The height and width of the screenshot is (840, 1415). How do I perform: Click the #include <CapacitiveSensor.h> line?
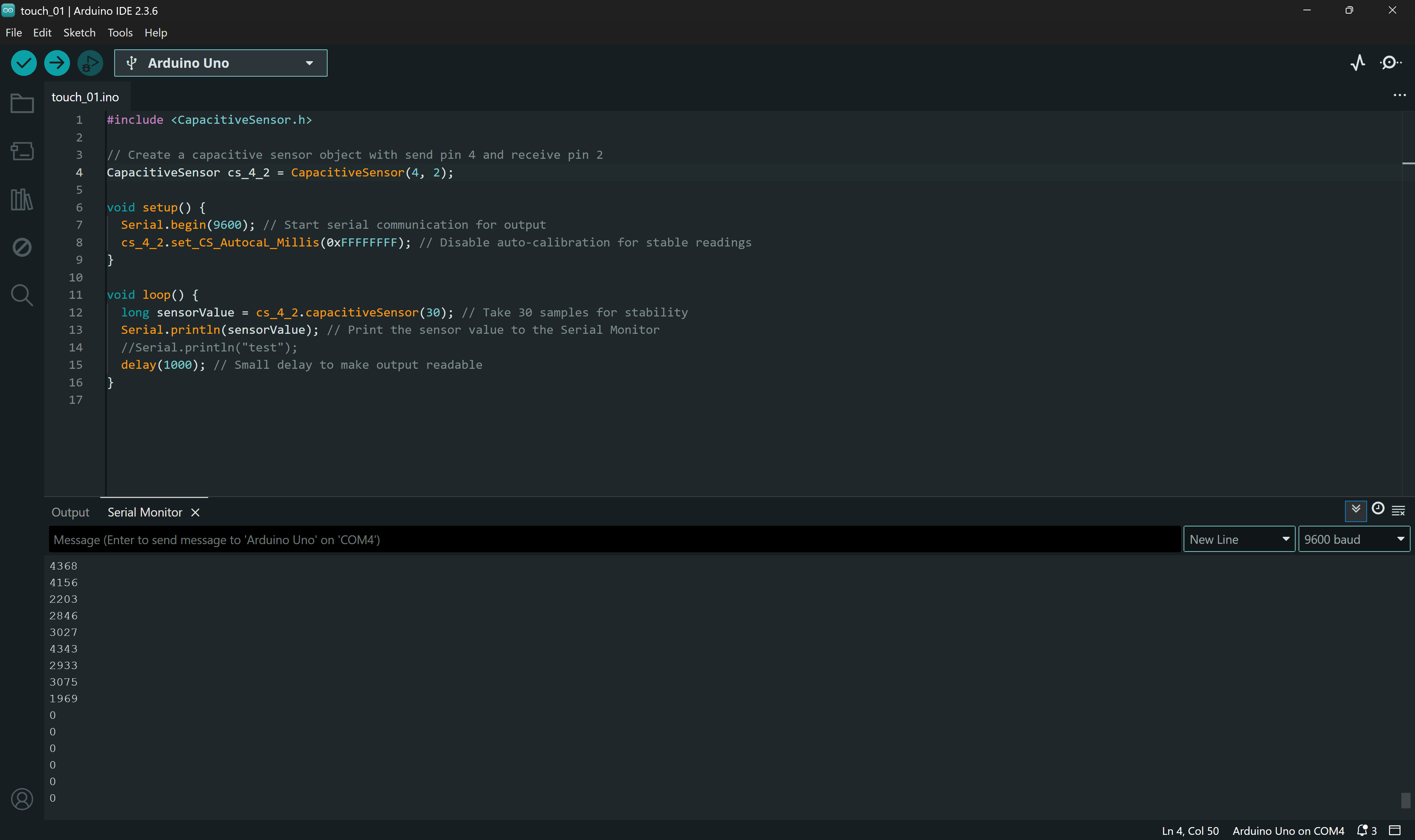209,120
